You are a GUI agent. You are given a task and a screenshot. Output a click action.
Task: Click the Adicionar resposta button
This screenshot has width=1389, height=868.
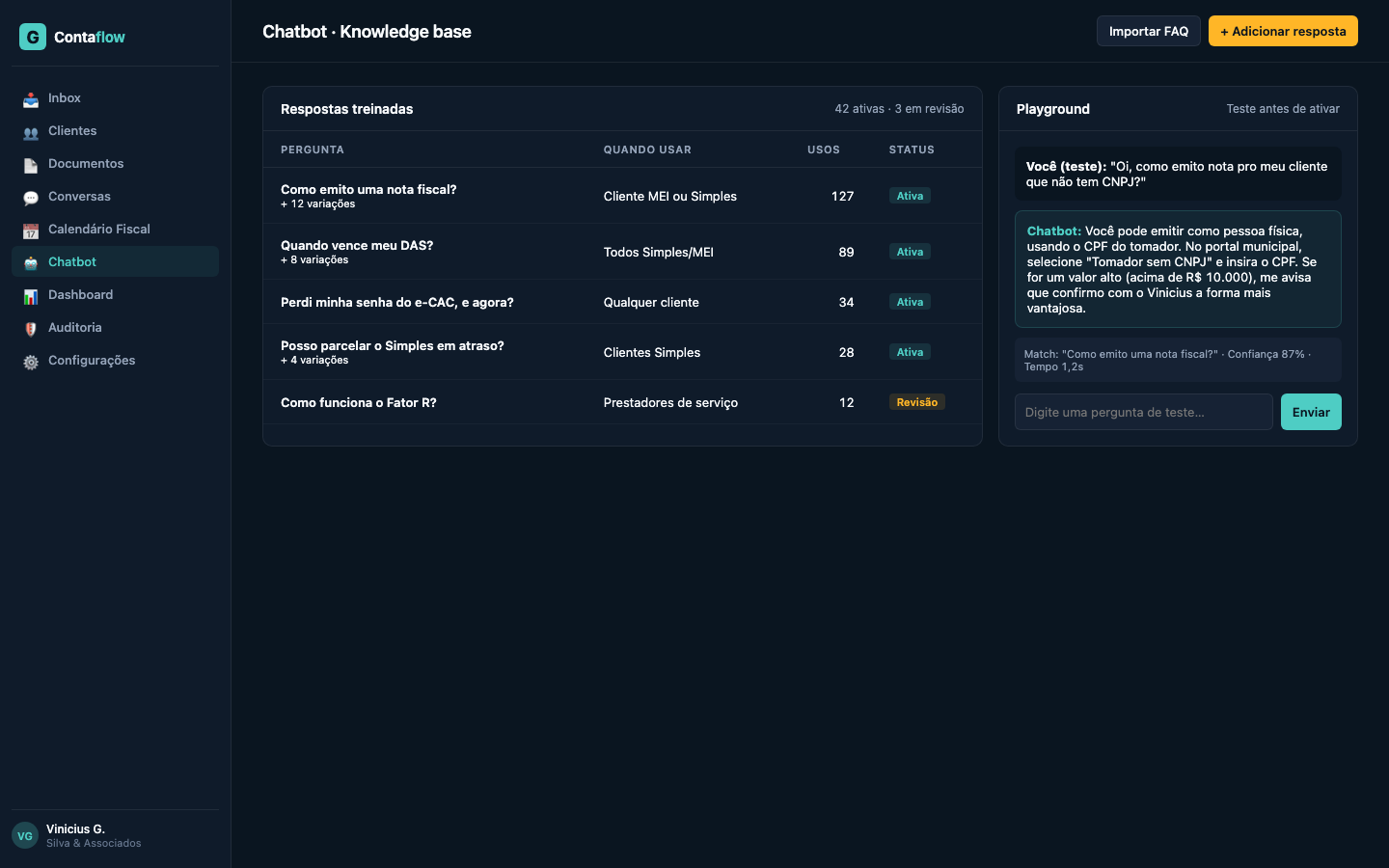[x=1283, y=30]
